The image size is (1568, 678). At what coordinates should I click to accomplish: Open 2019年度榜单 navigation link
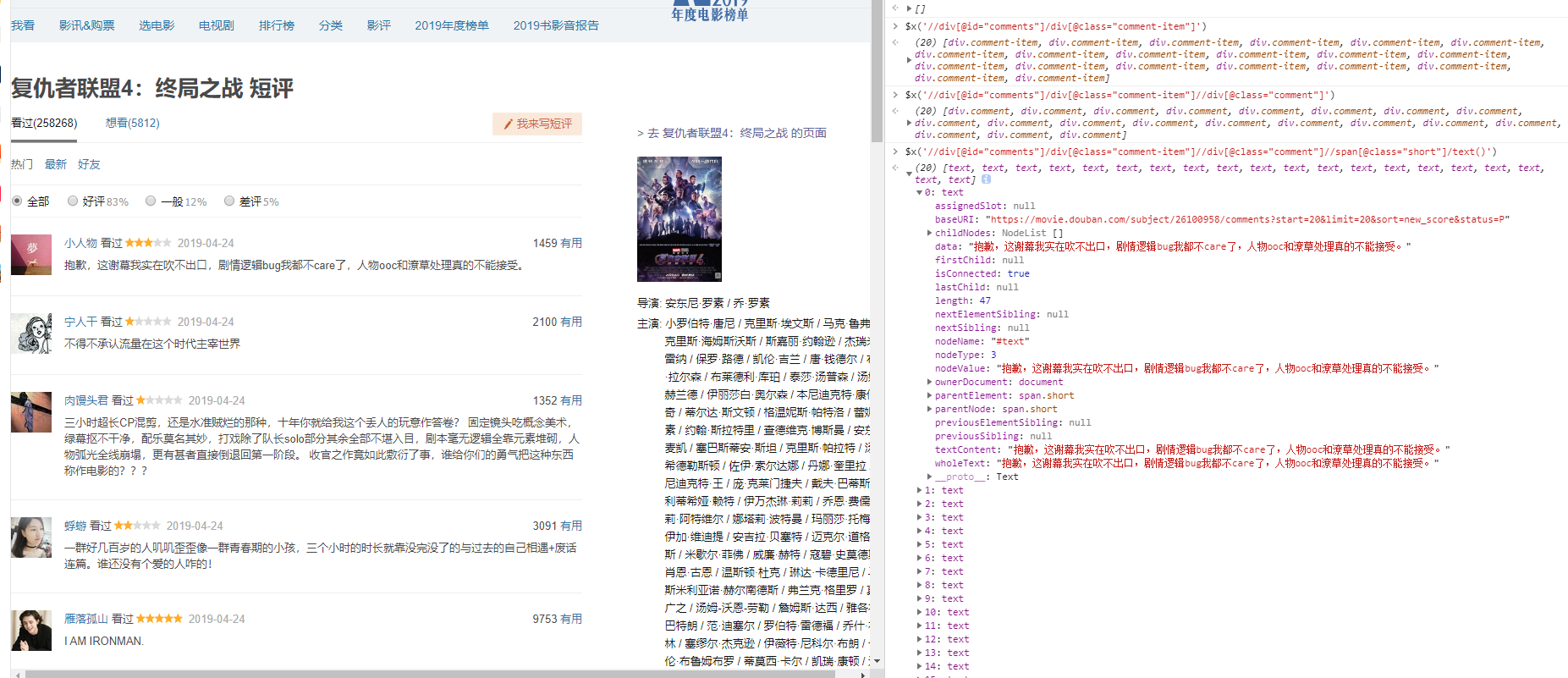point(452,25)
